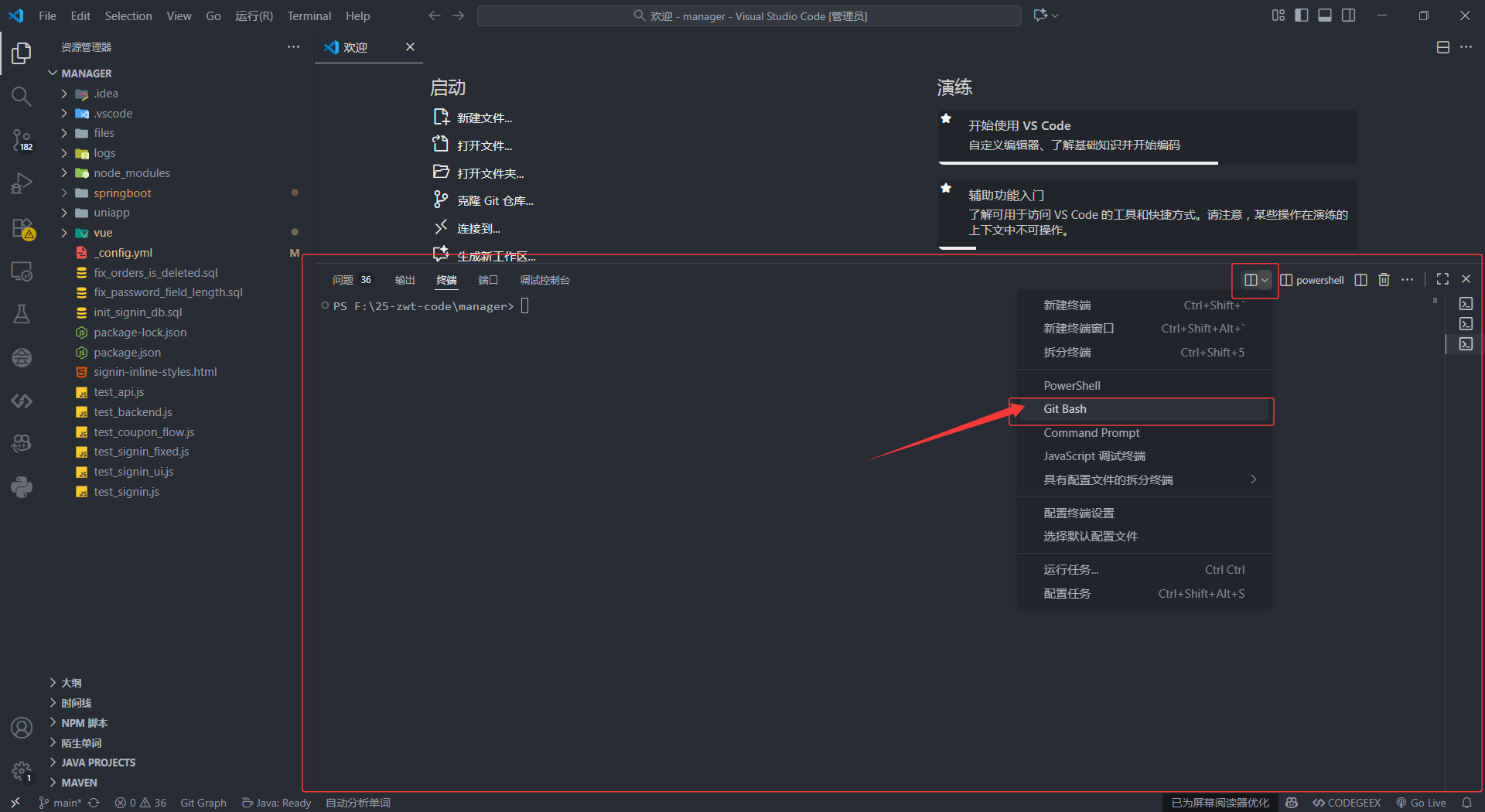Expand 具有配置文件的拆分终端 submenu
The width and height of the screenshot is (1485, 812).
tap(1145, 480)
